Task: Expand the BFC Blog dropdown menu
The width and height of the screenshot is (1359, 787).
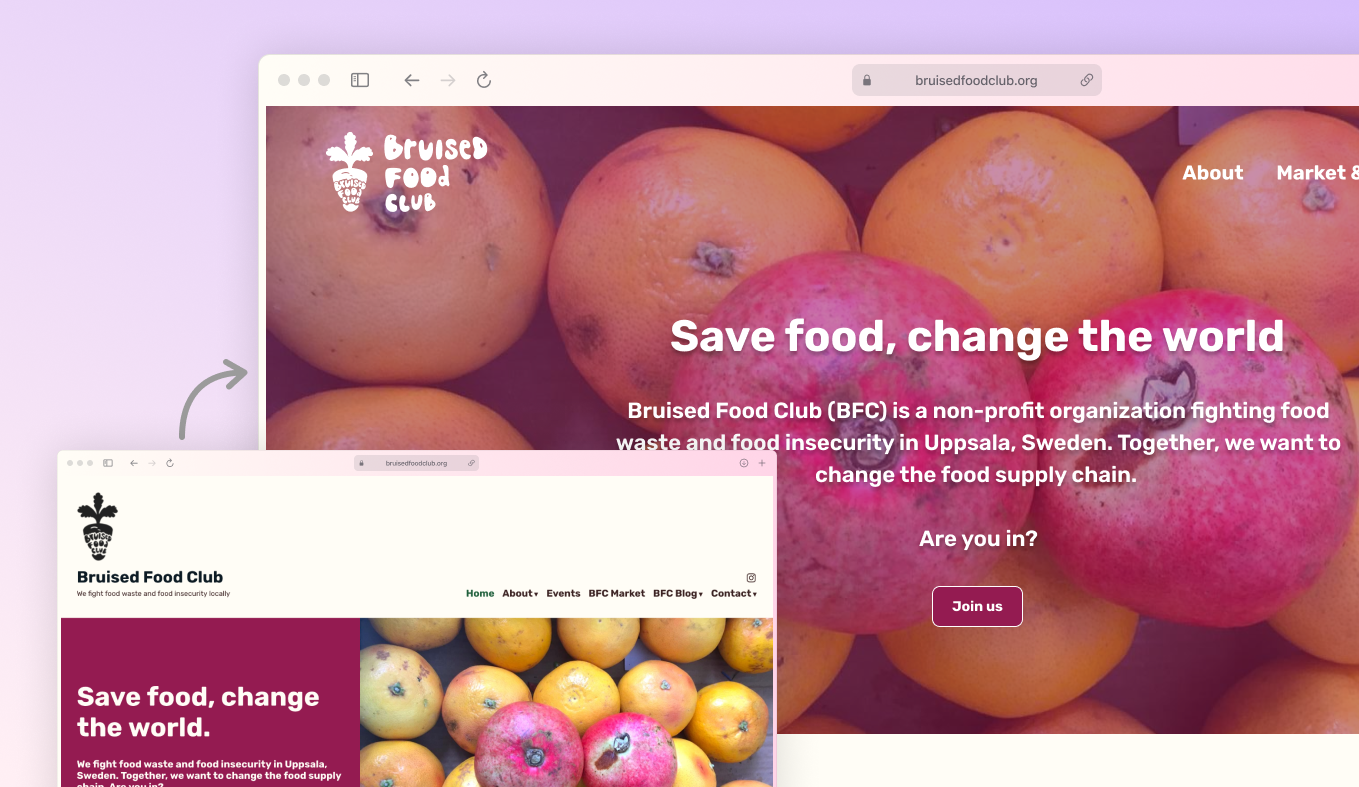Action: [678, 594]
